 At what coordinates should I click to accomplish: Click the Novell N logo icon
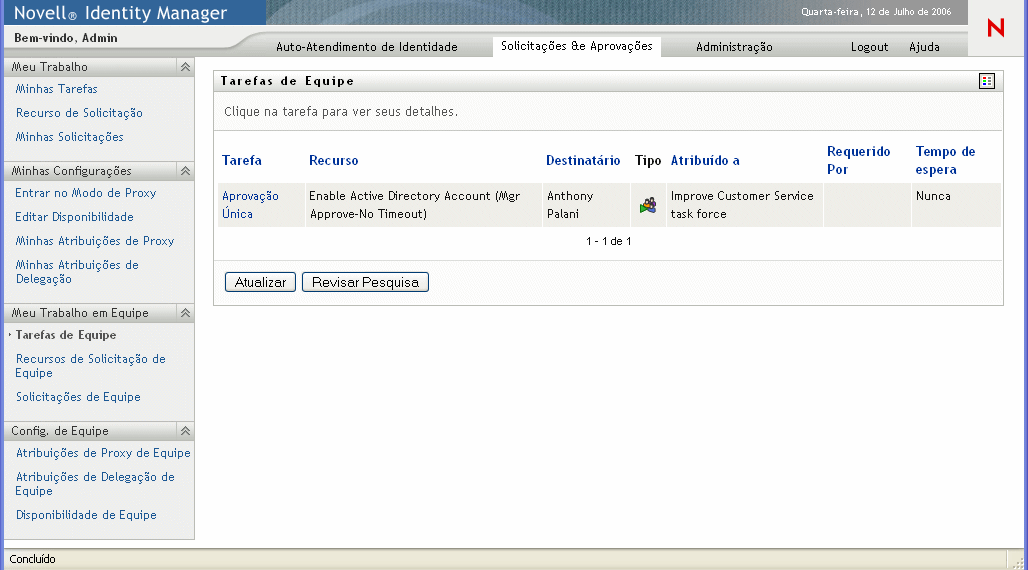click(995, 29)
